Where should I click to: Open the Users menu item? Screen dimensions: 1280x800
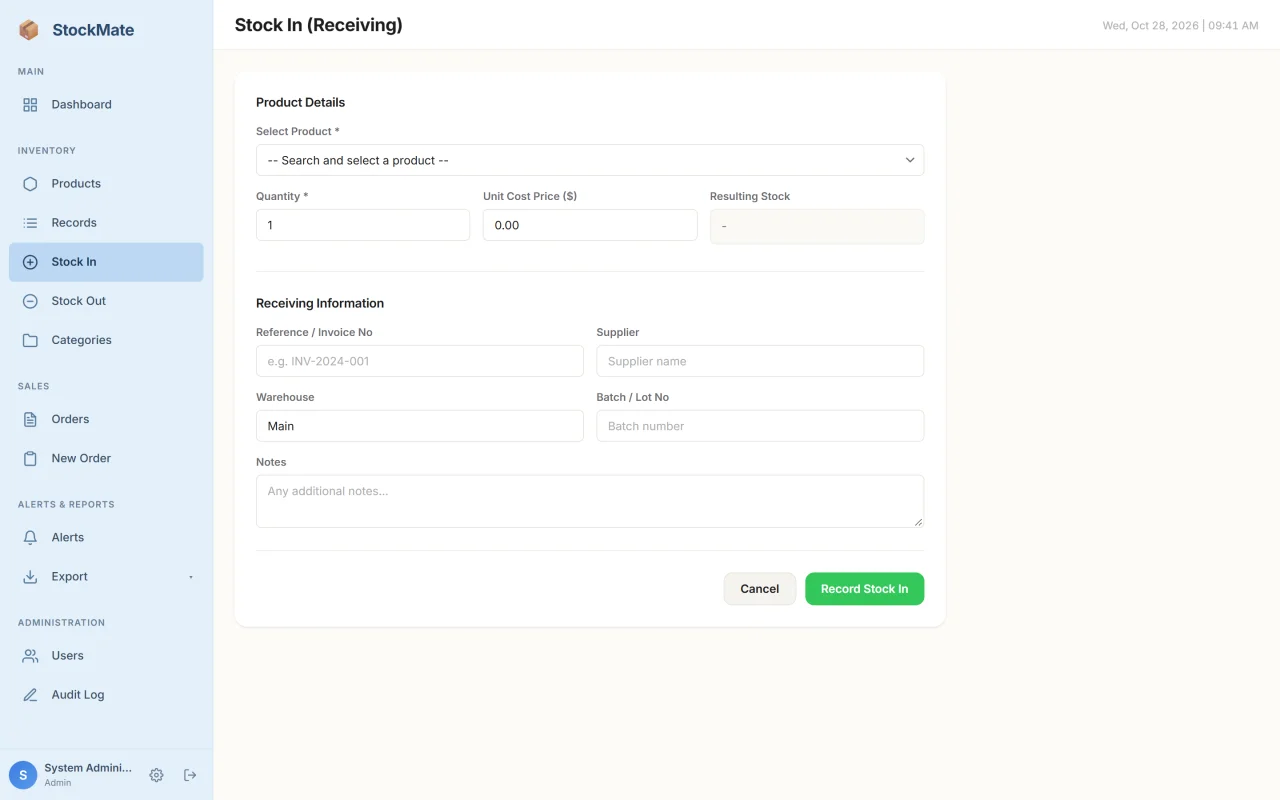106,655
